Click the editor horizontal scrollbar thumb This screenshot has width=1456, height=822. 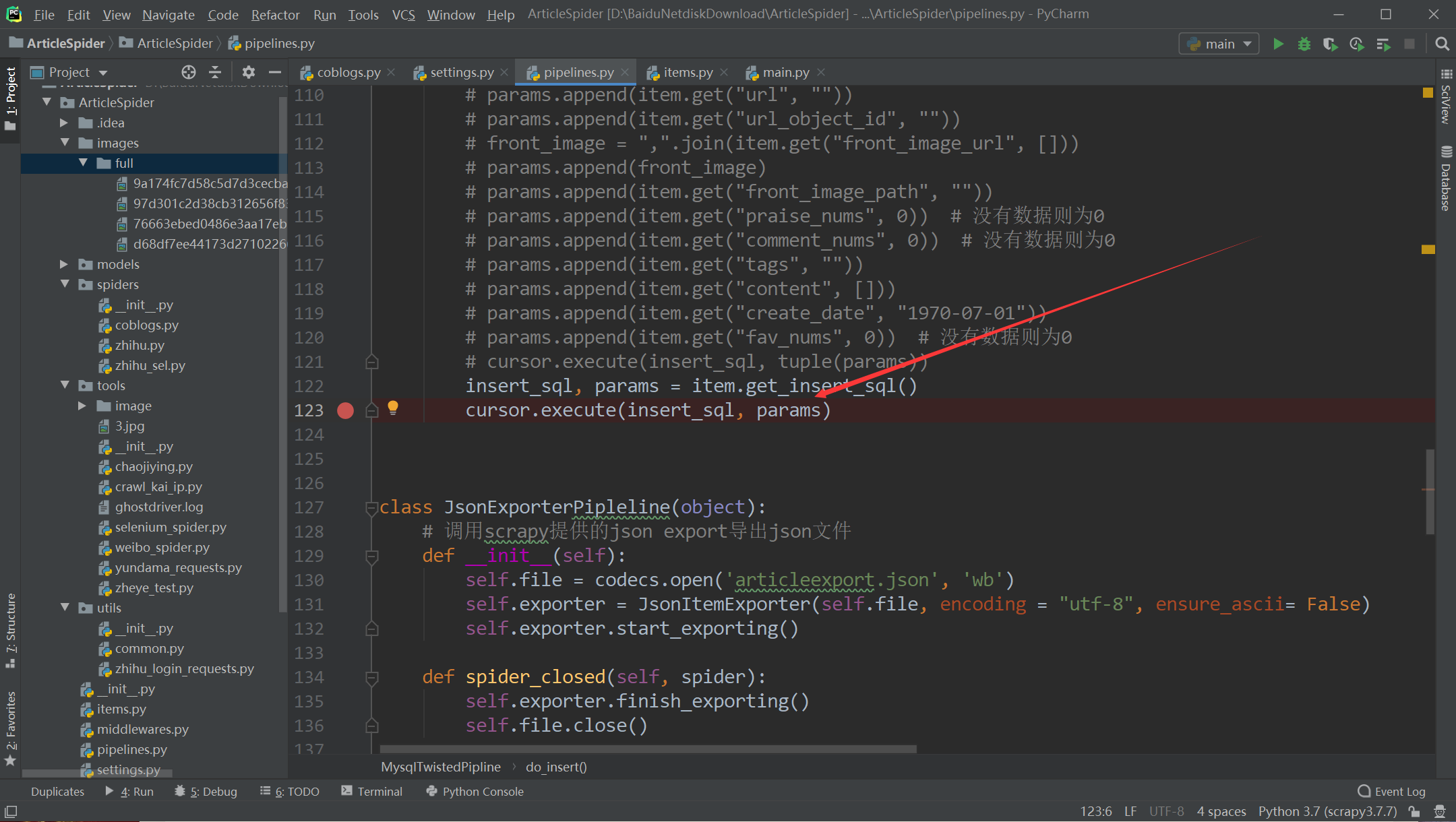[x=648, y=749]
